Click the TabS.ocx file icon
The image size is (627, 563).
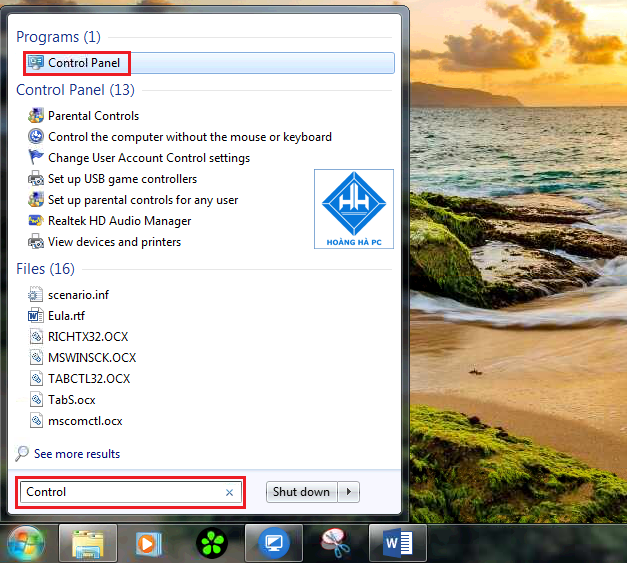coord(36,400)
